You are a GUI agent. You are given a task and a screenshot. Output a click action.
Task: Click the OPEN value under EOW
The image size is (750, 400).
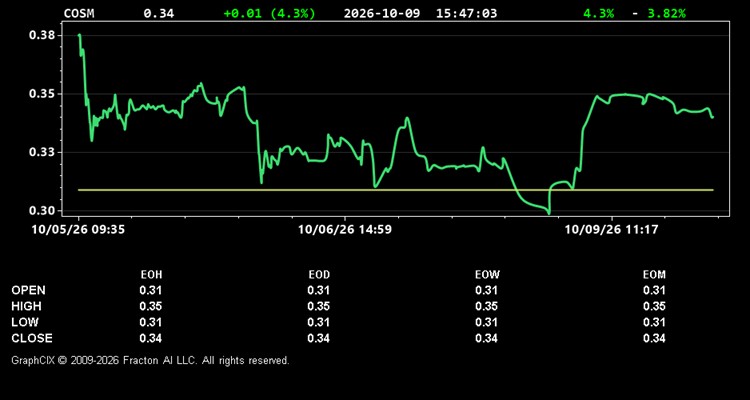tap(486, 290)
